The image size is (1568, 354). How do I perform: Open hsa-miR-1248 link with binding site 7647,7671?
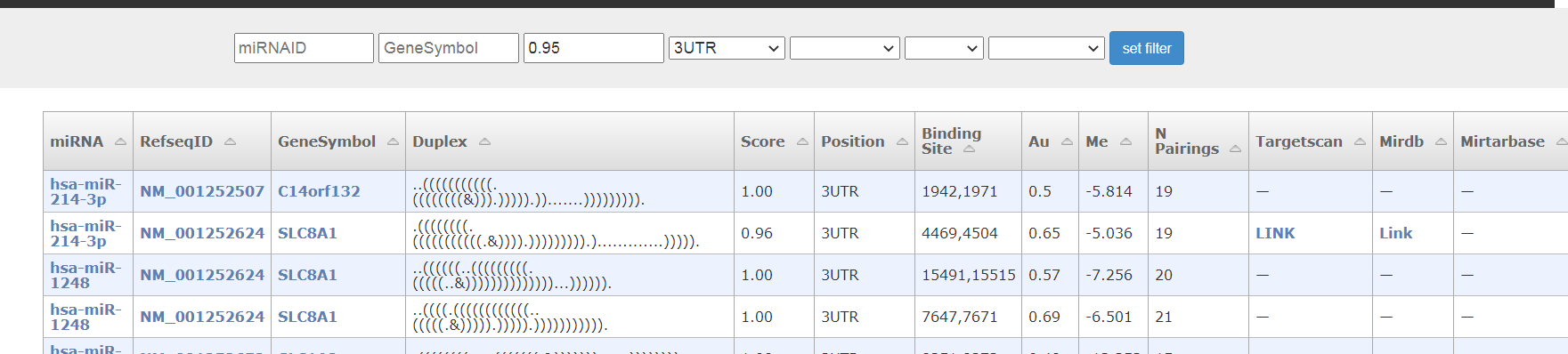[x=85, y=317]
